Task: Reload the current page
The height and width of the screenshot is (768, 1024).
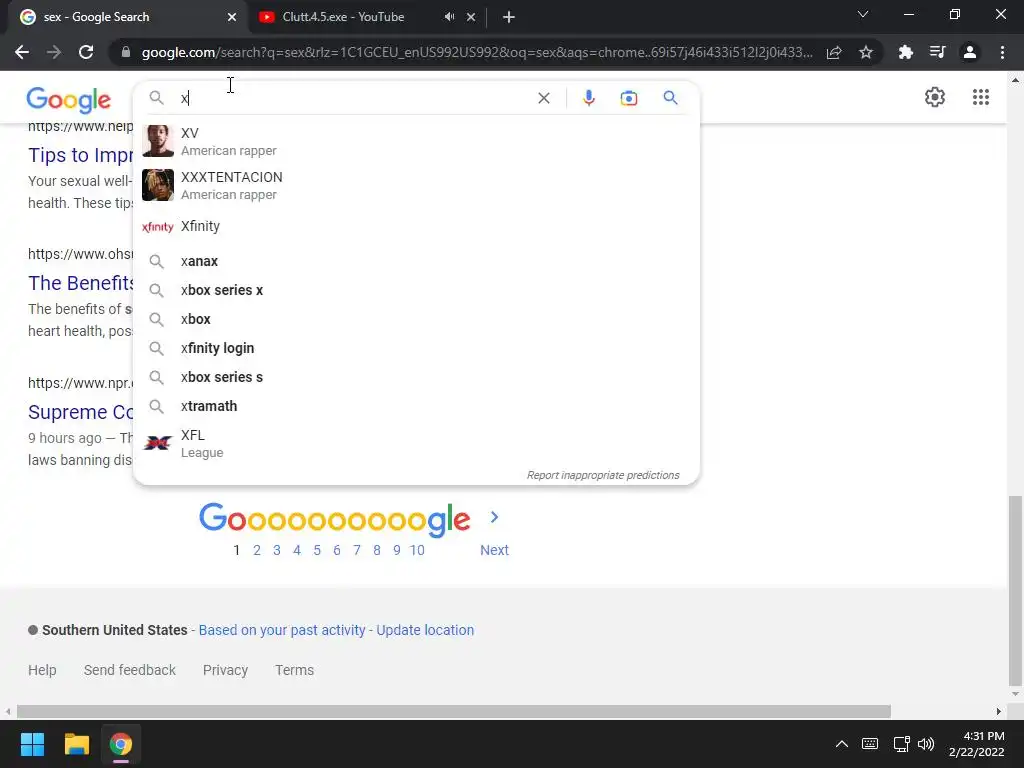Action: pyautogui.click(x=86, y=52)
